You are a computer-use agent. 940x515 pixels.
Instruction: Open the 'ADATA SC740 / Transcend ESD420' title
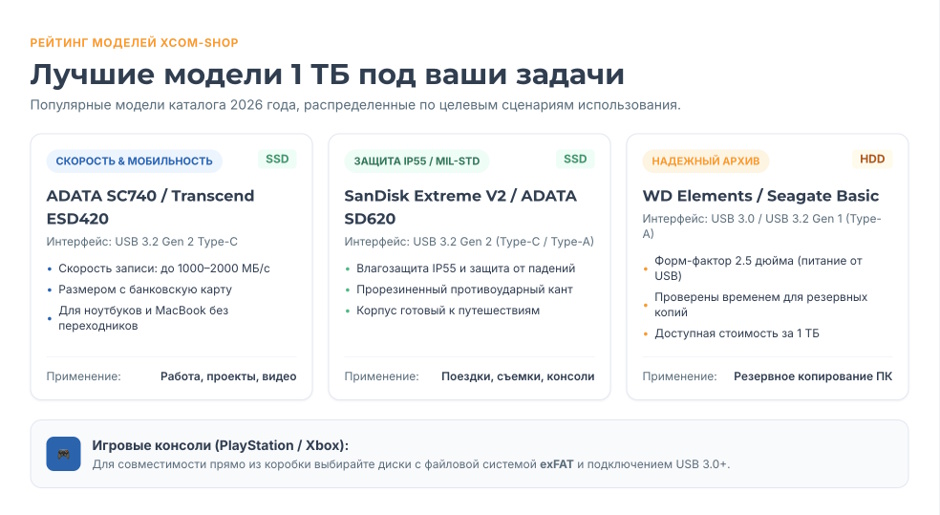point(150,207)
